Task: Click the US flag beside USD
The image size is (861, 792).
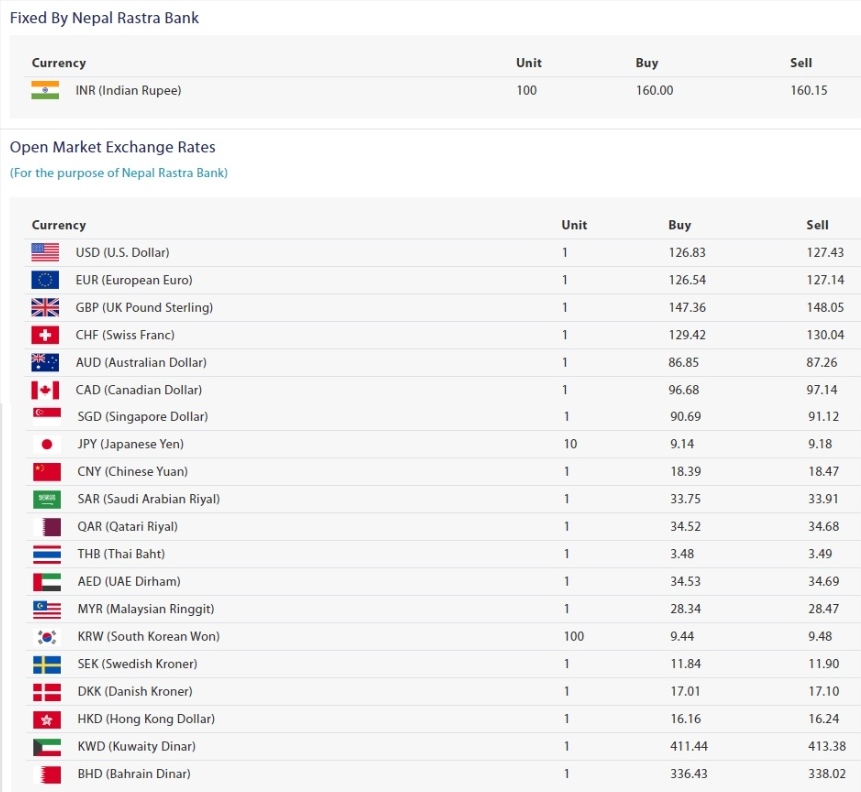Action: pyautogui.click(x=45, y=253)
